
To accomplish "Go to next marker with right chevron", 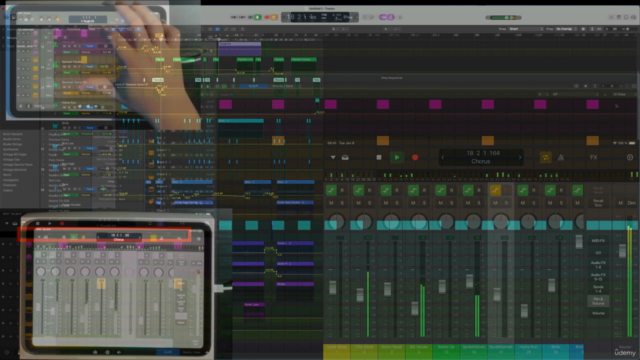I will 520,157.
